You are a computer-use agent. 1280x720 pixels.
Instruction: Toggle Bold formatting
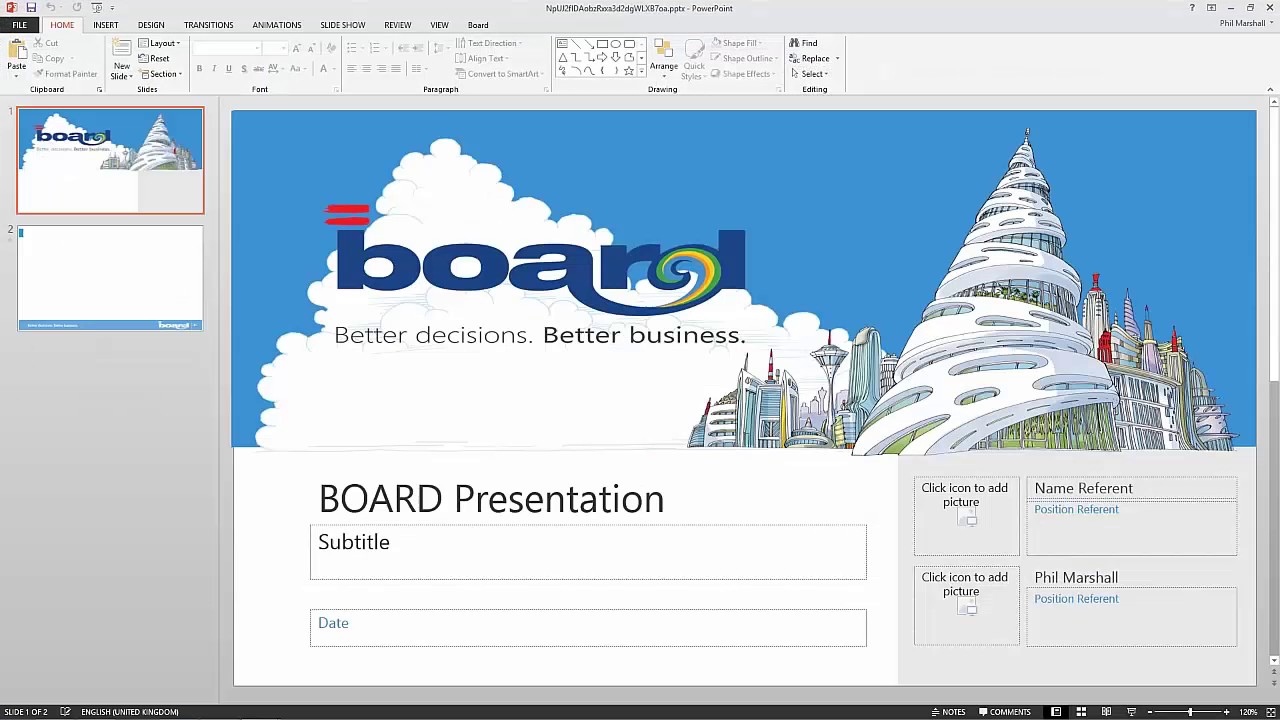point(199,69)
